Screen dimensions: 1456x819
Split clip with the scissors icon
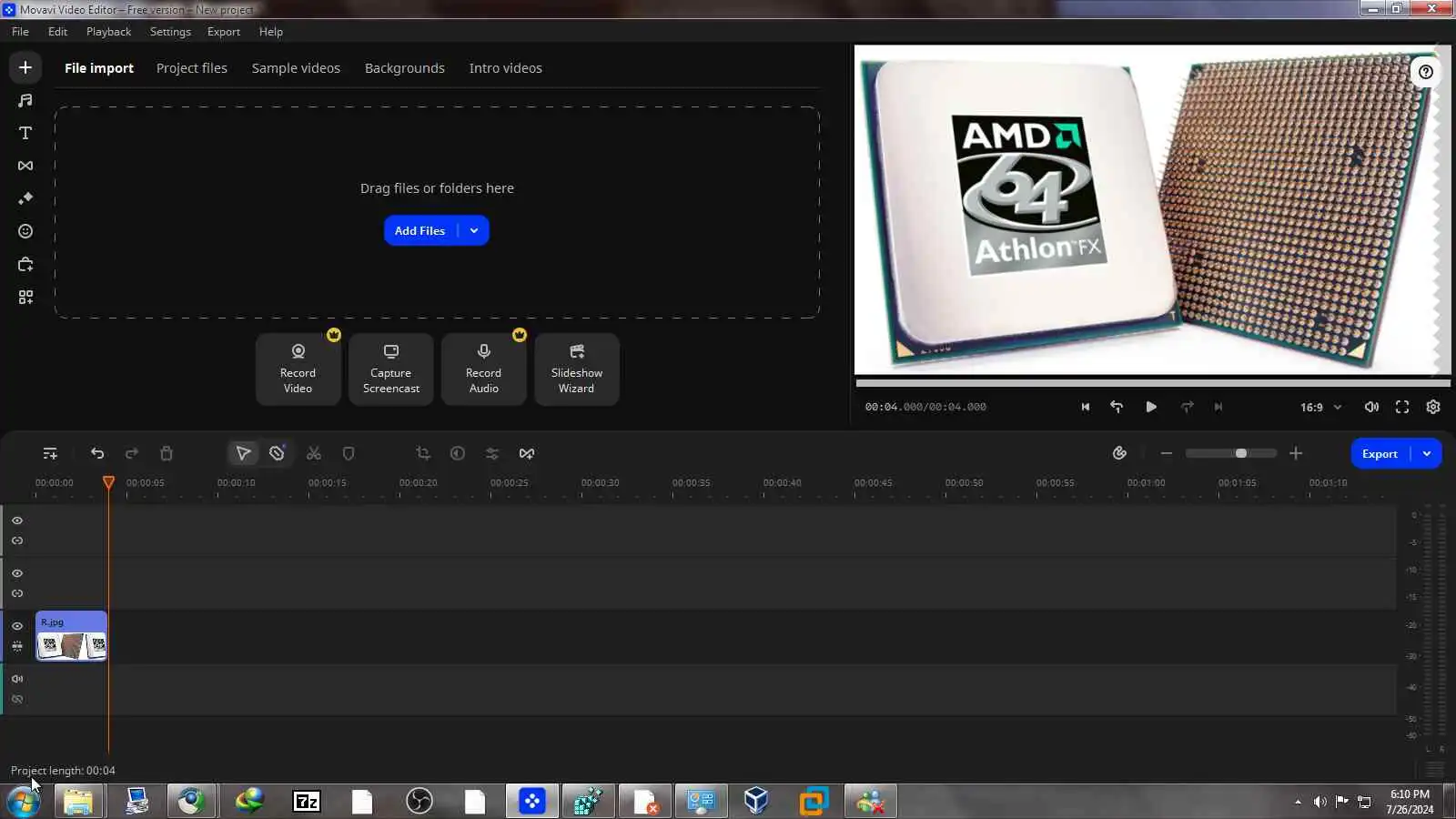coord(314,453)
